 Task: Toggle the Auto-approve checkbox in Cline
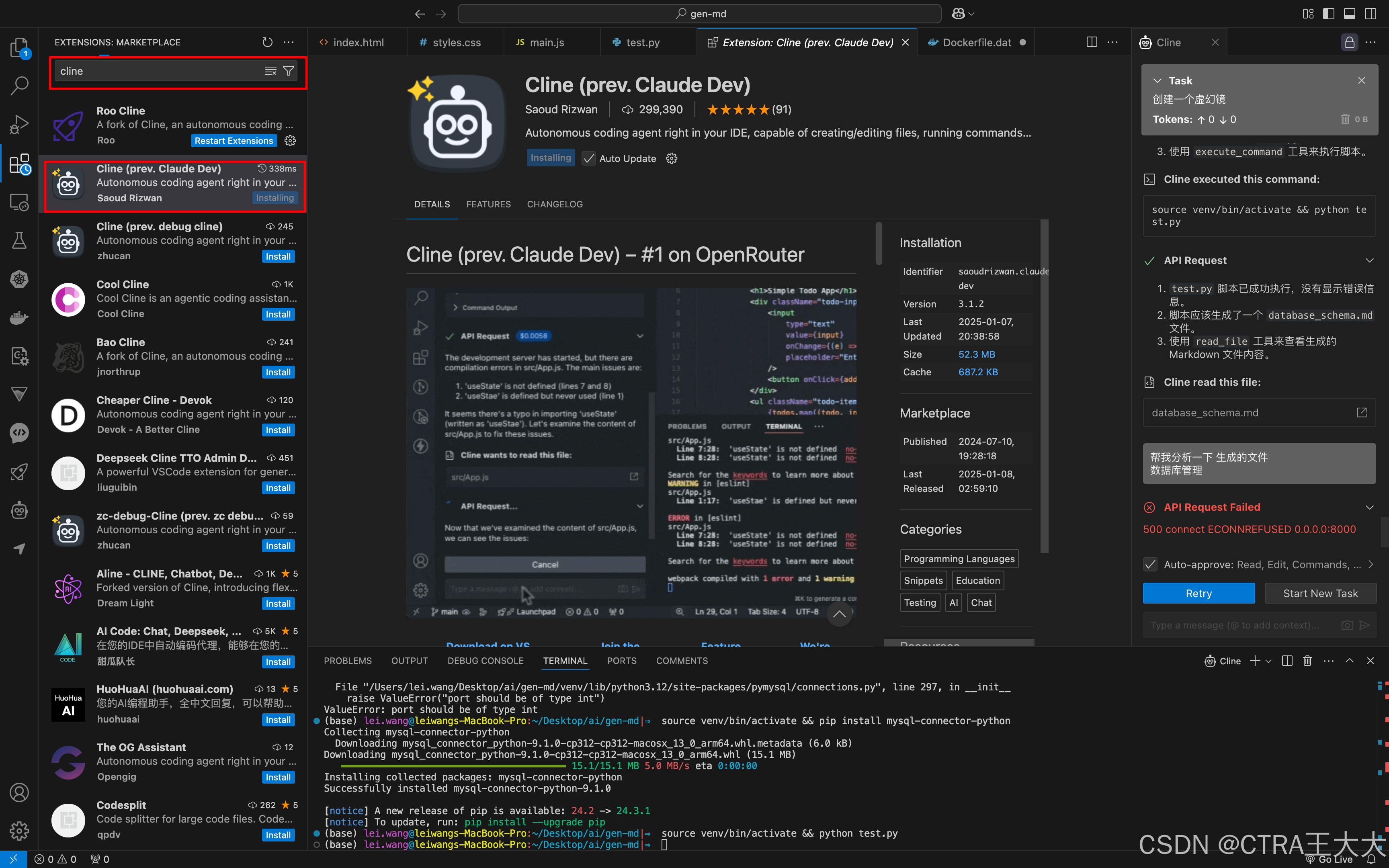(x=1150, y=564)
